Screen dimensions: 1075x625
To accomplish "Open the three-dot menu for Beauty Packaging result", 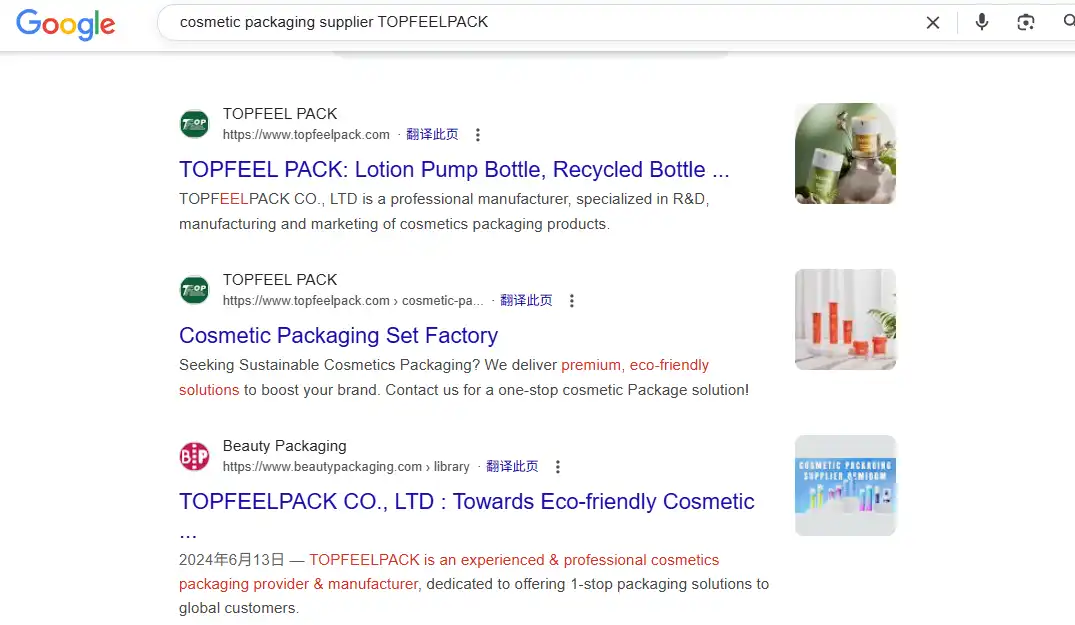I will (x=557, y=466).
